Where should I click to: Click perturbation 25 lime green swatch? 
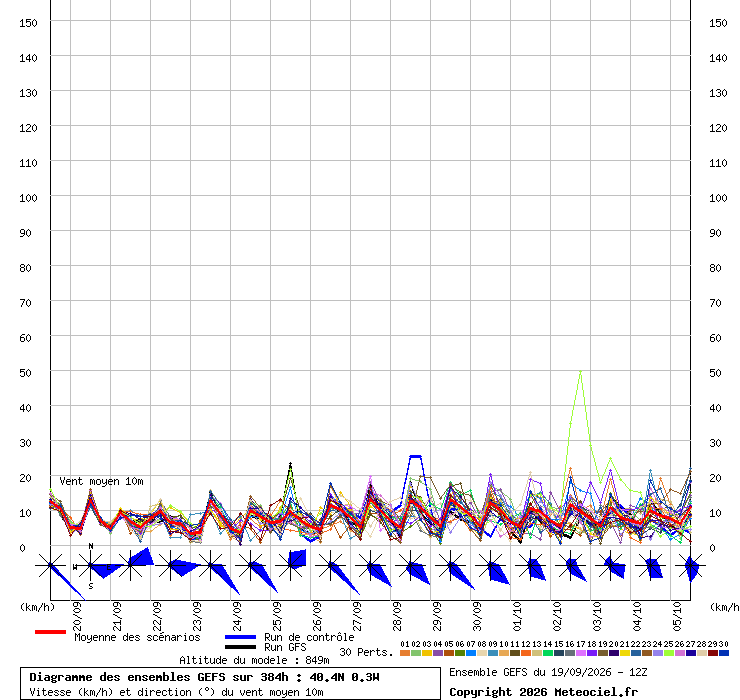point(669,653)
